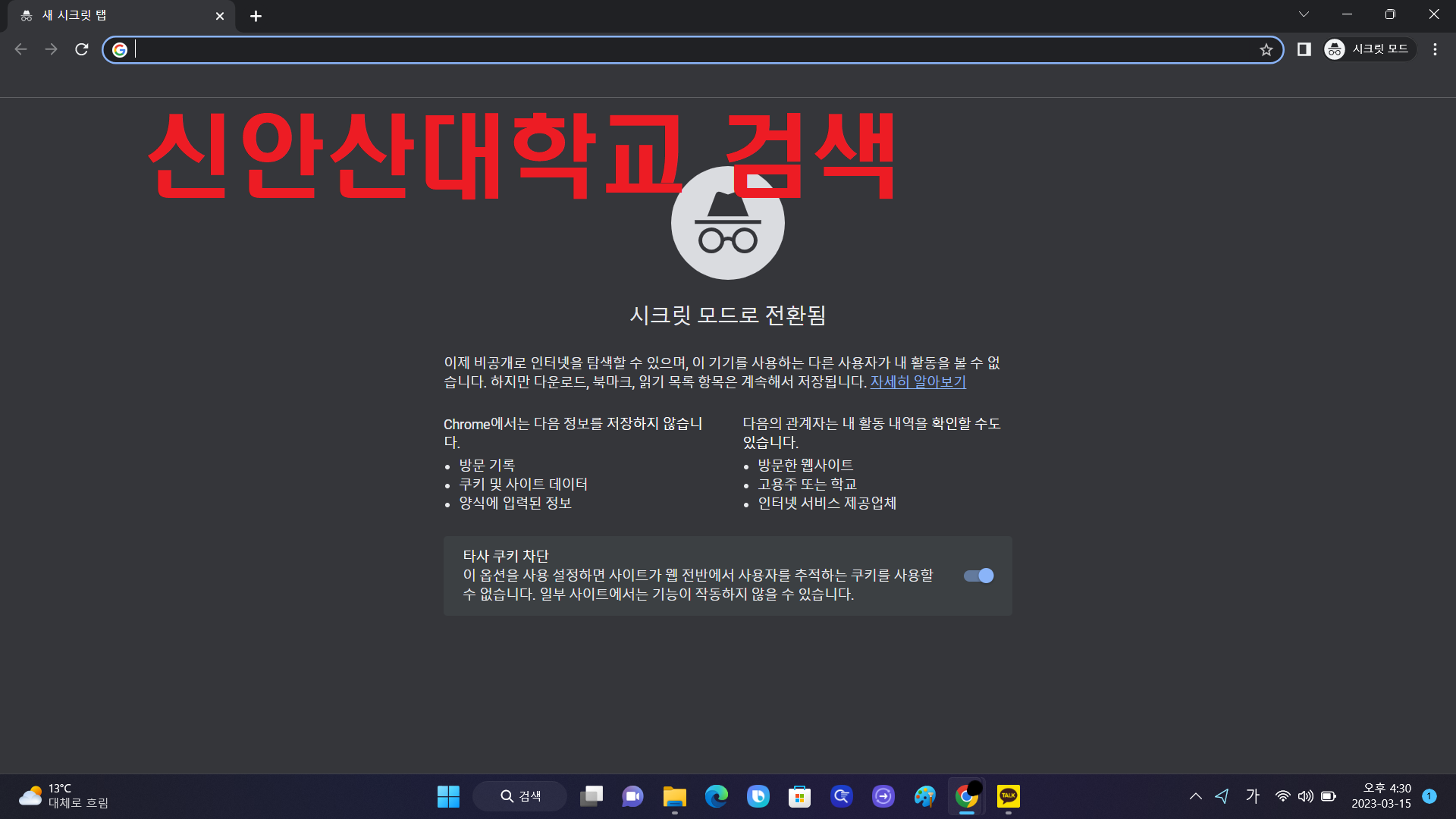
Task: Switch the 가 Korean input mode indicator
Action: 1252,795
